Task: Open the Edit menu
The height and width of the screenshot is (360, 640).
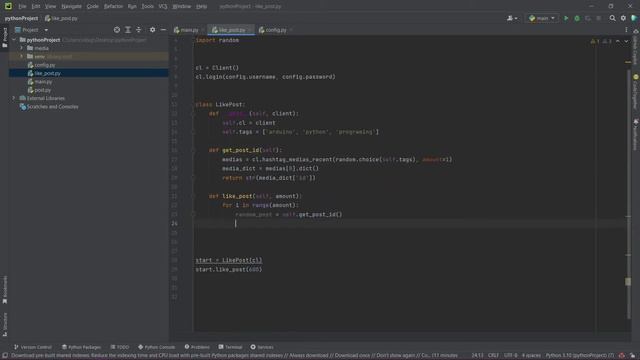Action: [36, 7]
